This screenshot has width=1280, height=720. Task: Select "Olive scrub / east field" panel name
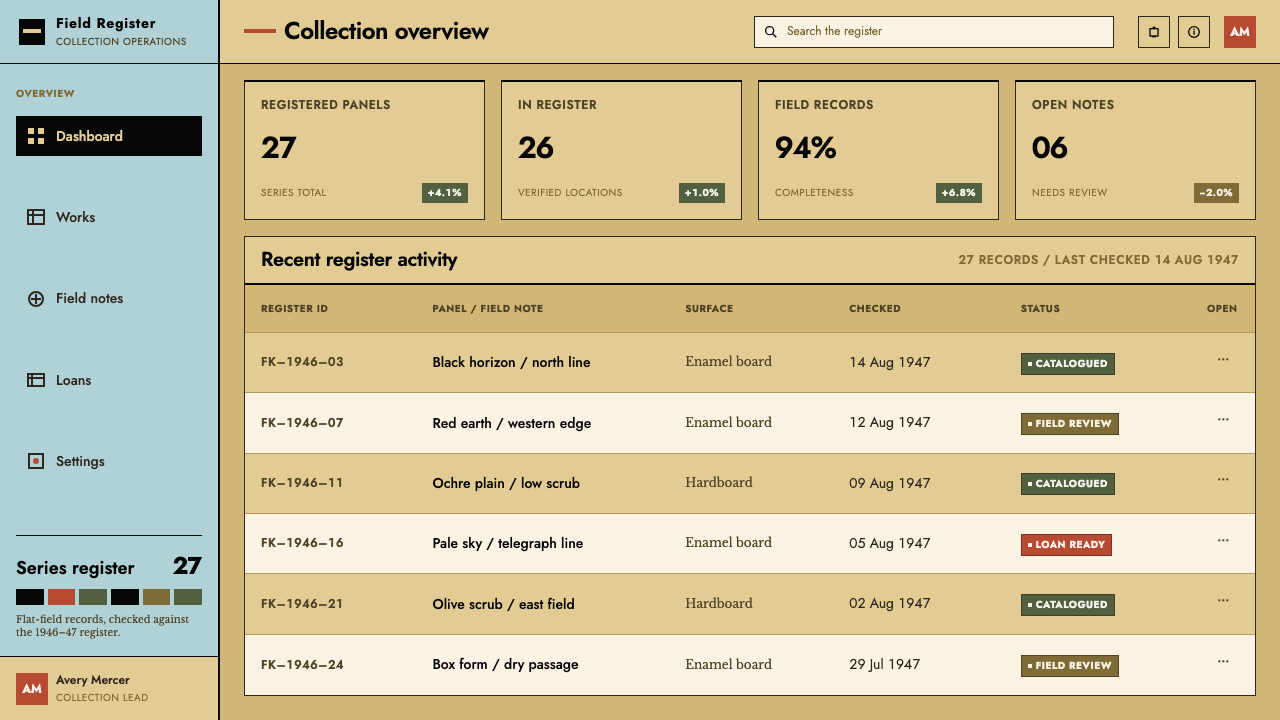point(504,604)
